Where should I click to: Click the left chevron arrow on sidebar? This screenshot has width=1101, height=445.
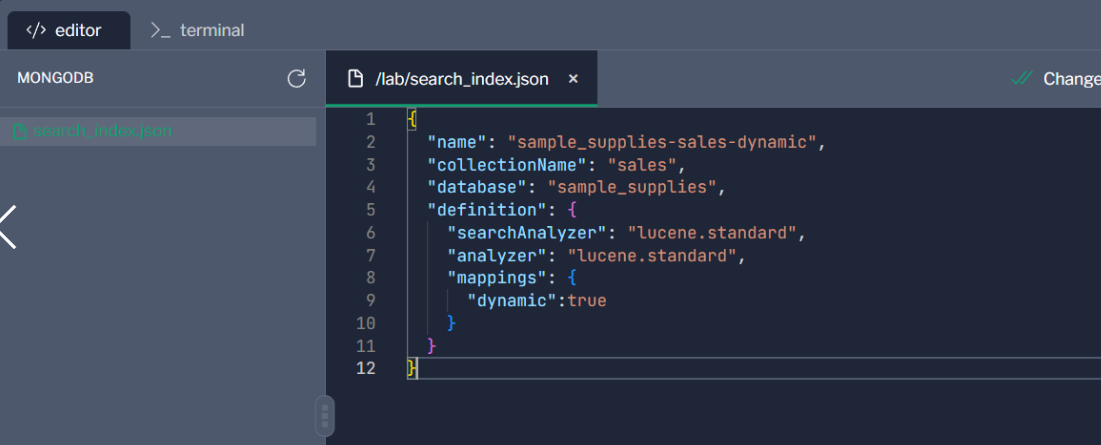click(8, 226)
